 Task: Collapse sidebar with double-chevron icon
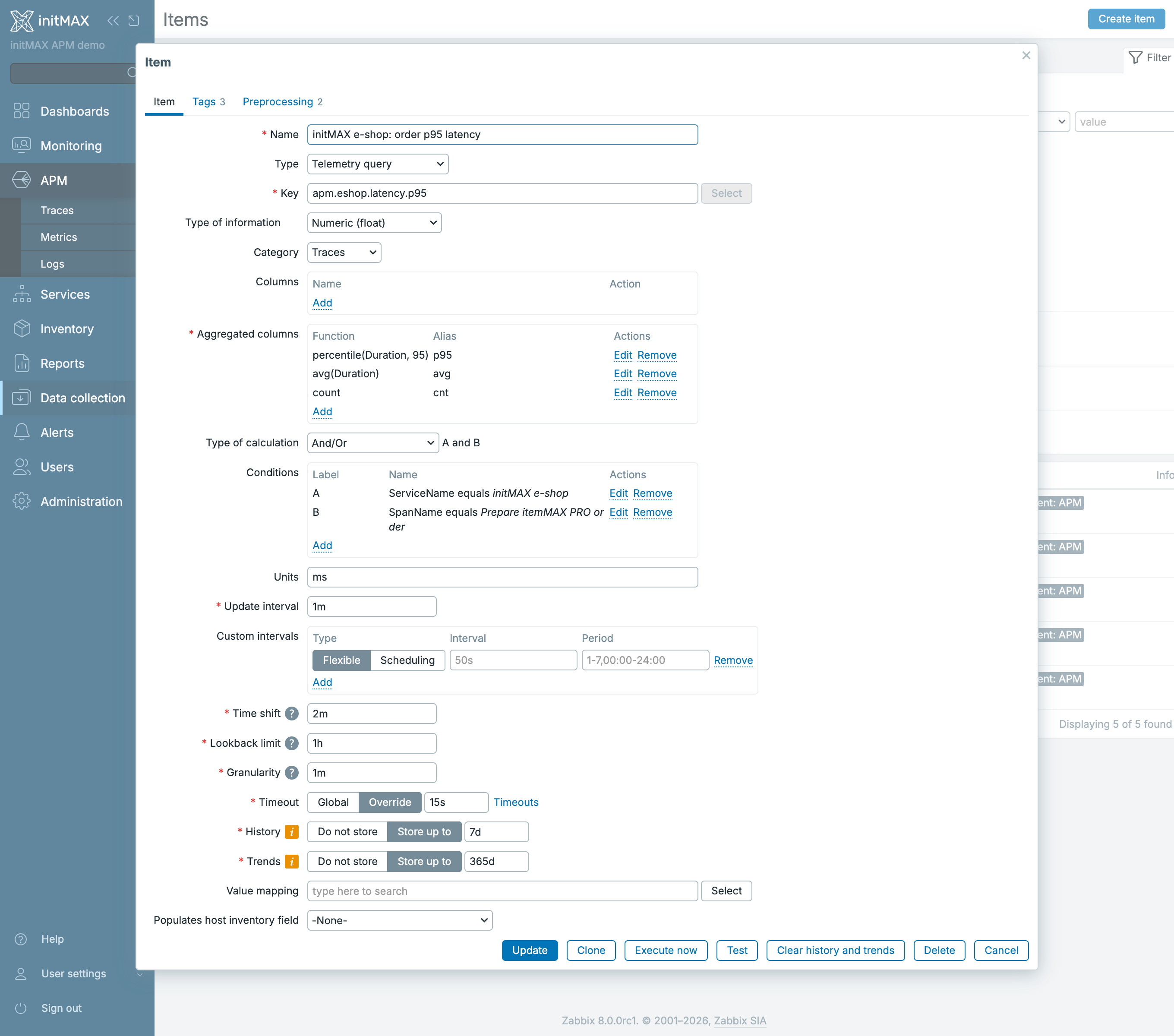coord(113,21)
